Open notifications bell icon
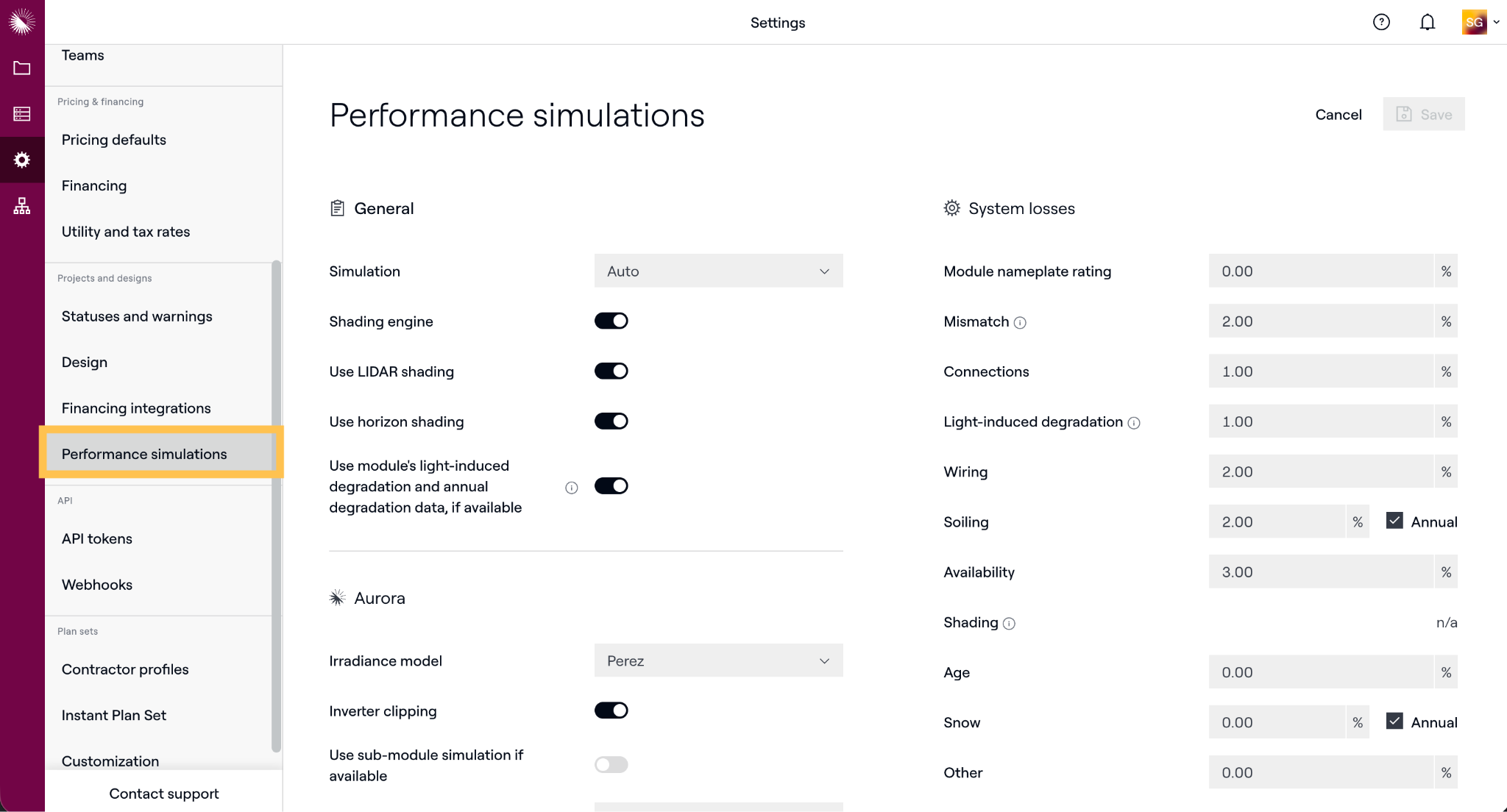The height and width of the screenshot is (812, 1507). coord(1427,22)
